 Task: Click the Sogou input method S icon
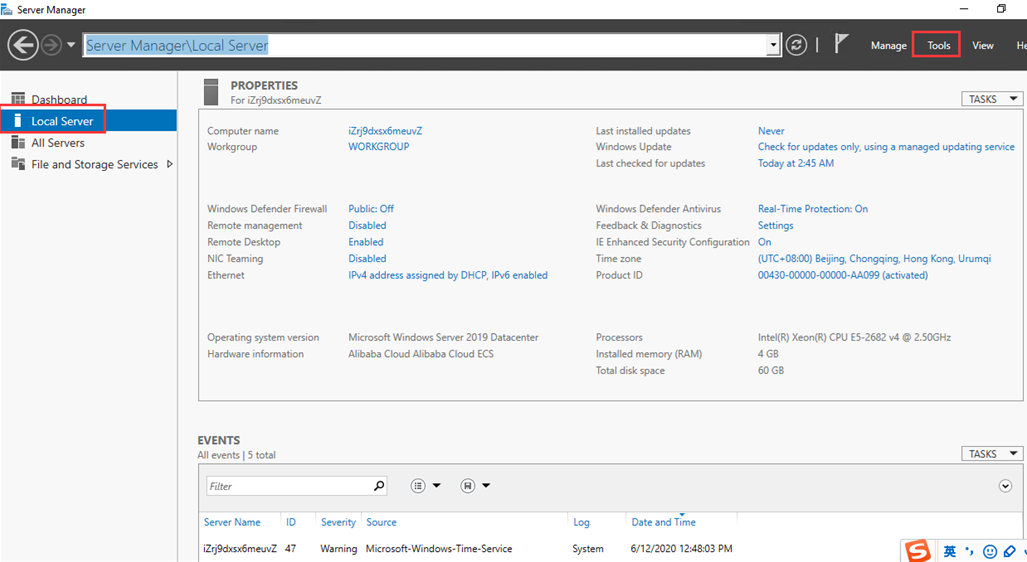pyautogui.click(x=918, y=551)
